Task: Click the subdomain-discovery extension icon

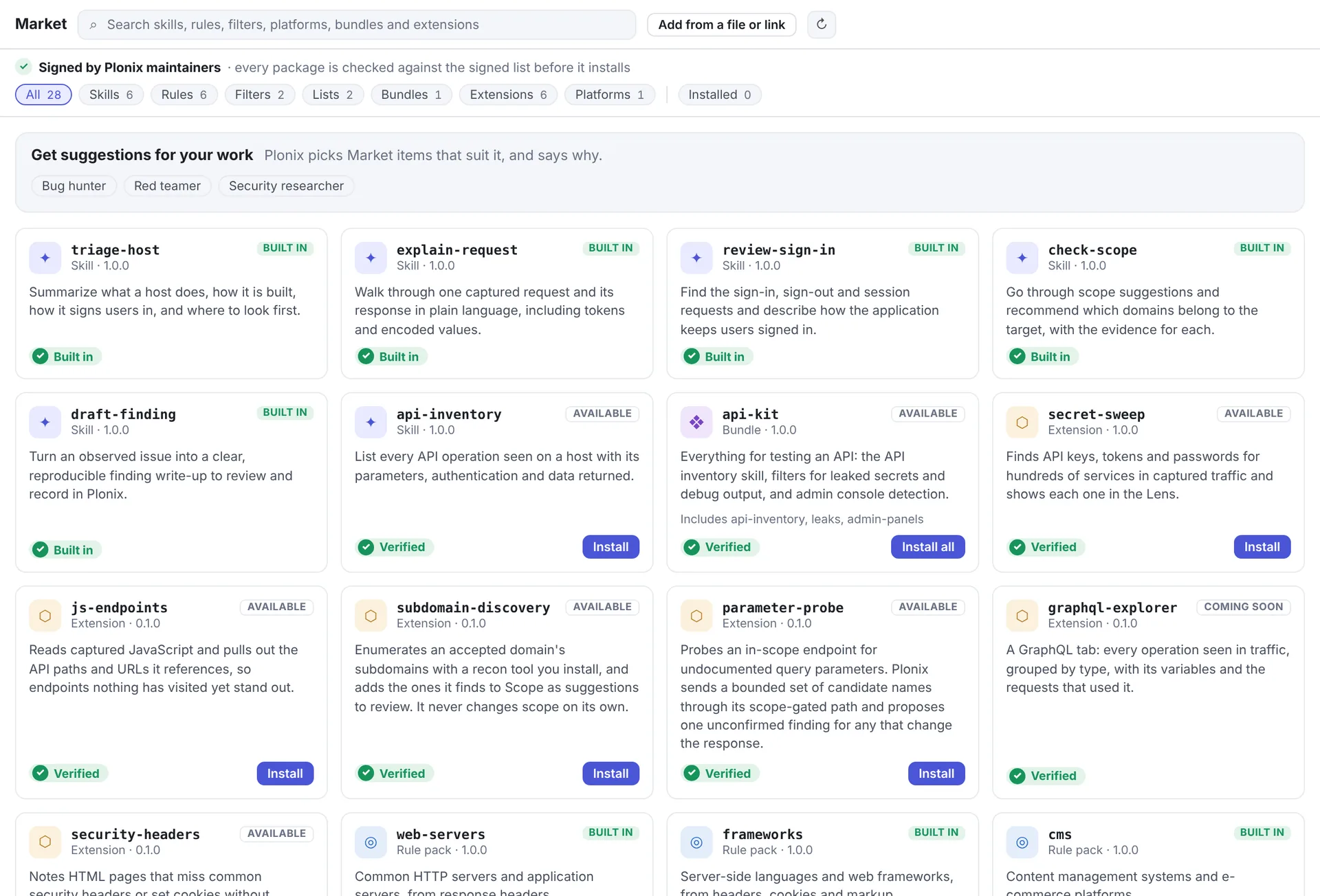Action: (371, 616)
